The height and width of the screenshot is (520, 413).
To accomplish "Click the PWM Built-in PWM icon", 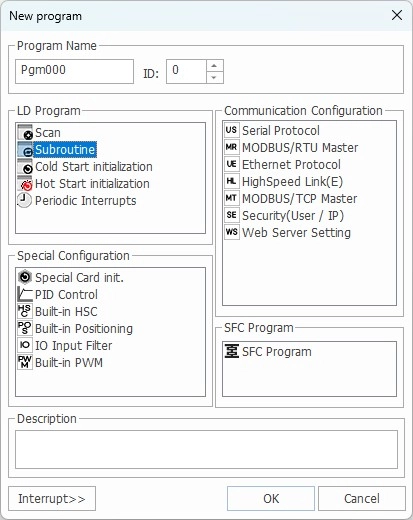I will pos(25,362).
